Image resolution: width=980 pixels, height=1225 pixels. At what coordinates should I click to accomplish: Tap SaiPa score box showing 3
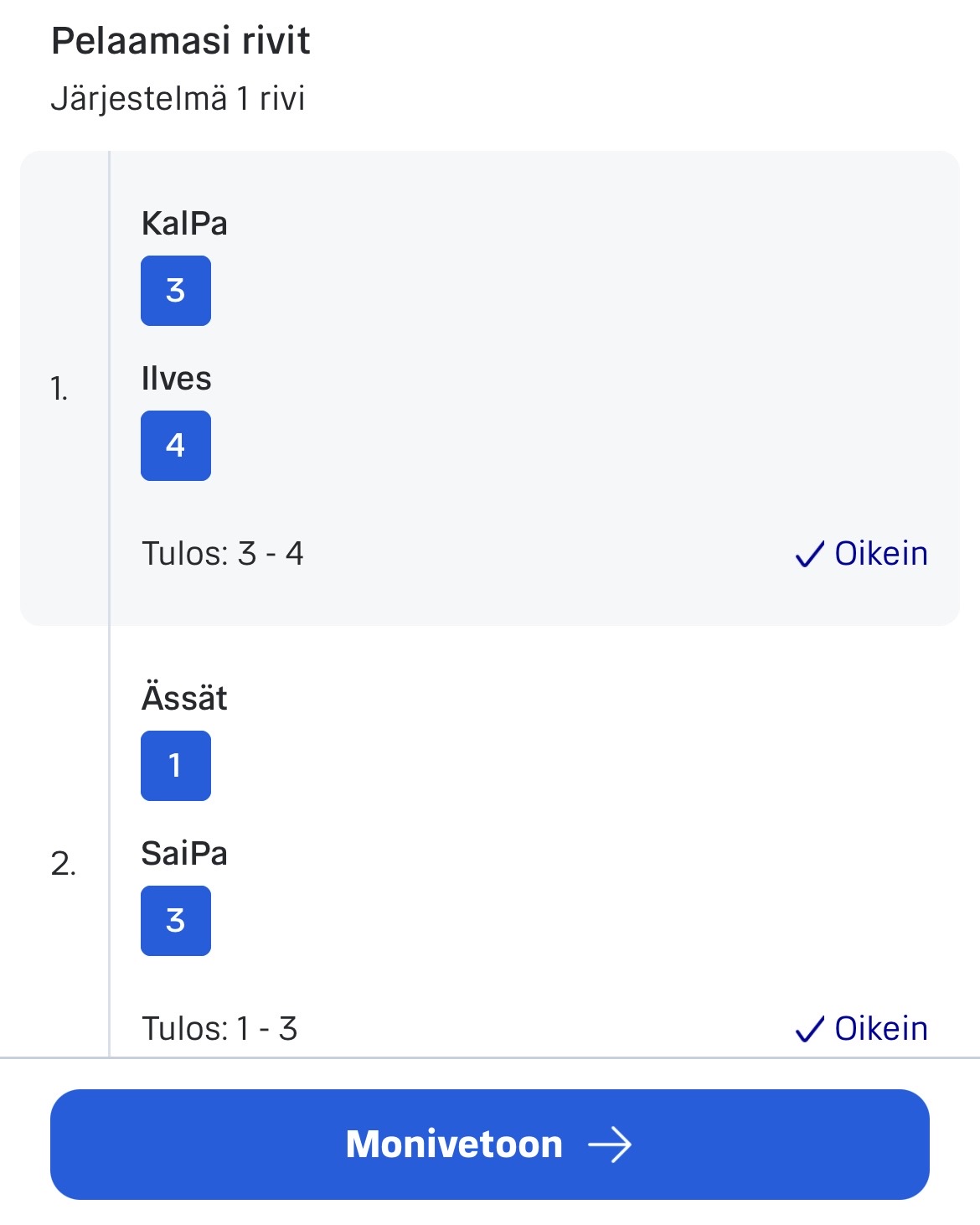click(x=176, y=921)
